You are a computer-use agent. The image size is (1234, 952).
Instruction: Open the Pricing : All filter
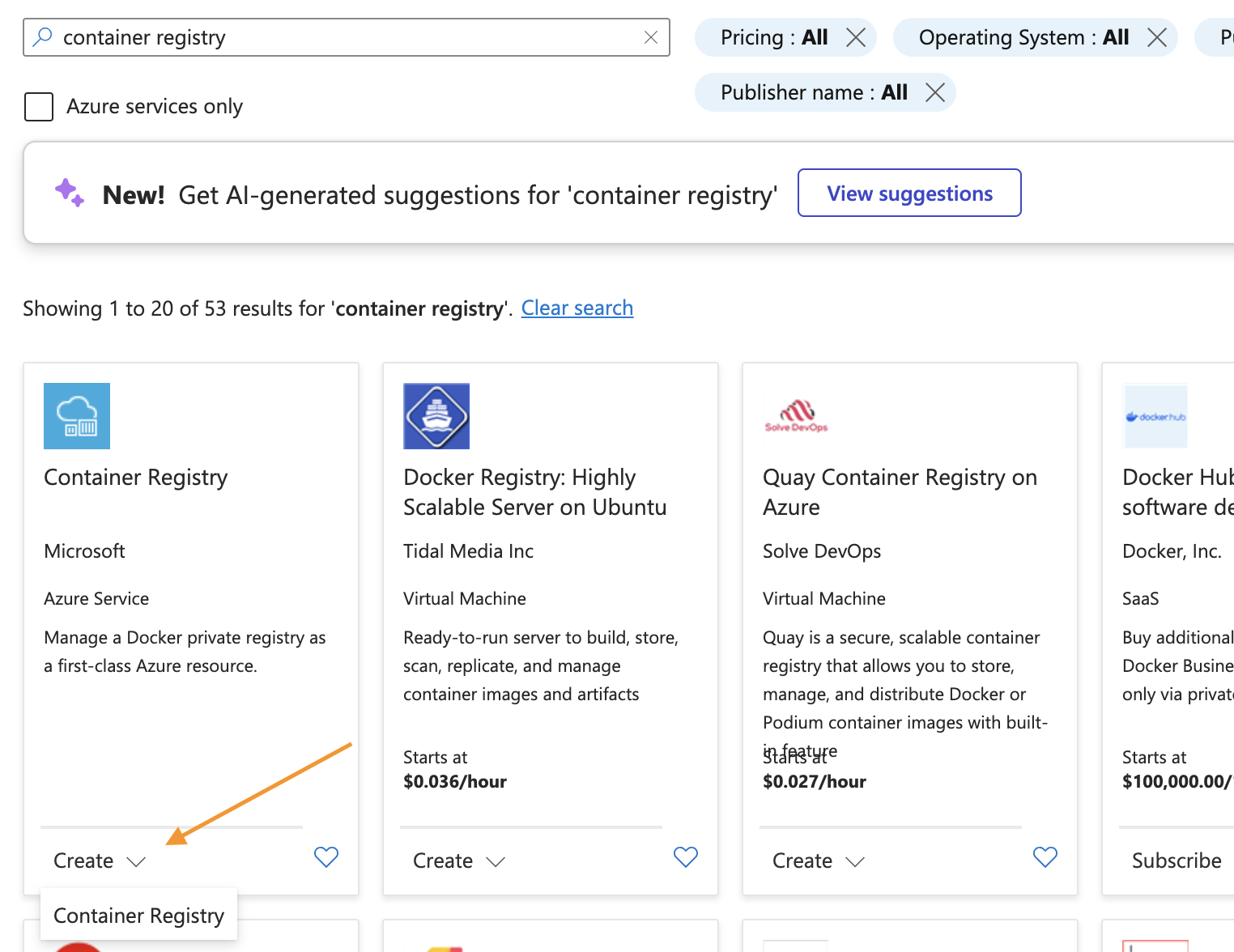[774, 37]
